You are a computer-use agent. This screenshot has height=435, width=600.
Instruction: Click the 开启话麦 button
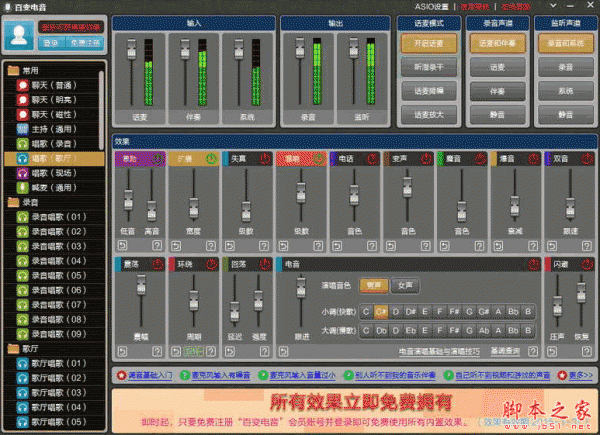[429, 43]
